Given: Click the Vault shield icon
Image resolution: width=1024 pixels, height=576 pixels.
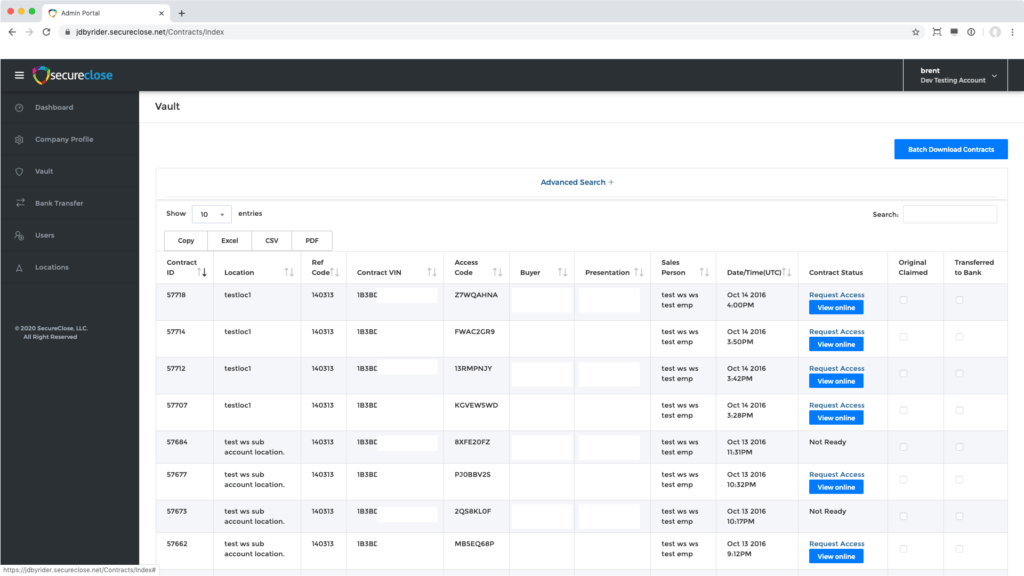Looking at the screenshot, I should (x=19, y=172).
